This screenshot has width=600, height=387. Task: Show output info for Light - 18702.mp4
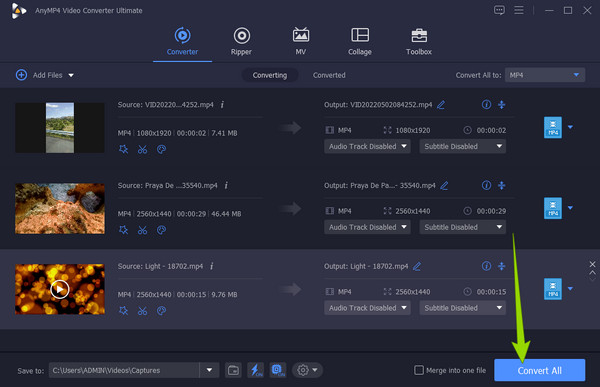pyautogui.click(x=486, y=266)
